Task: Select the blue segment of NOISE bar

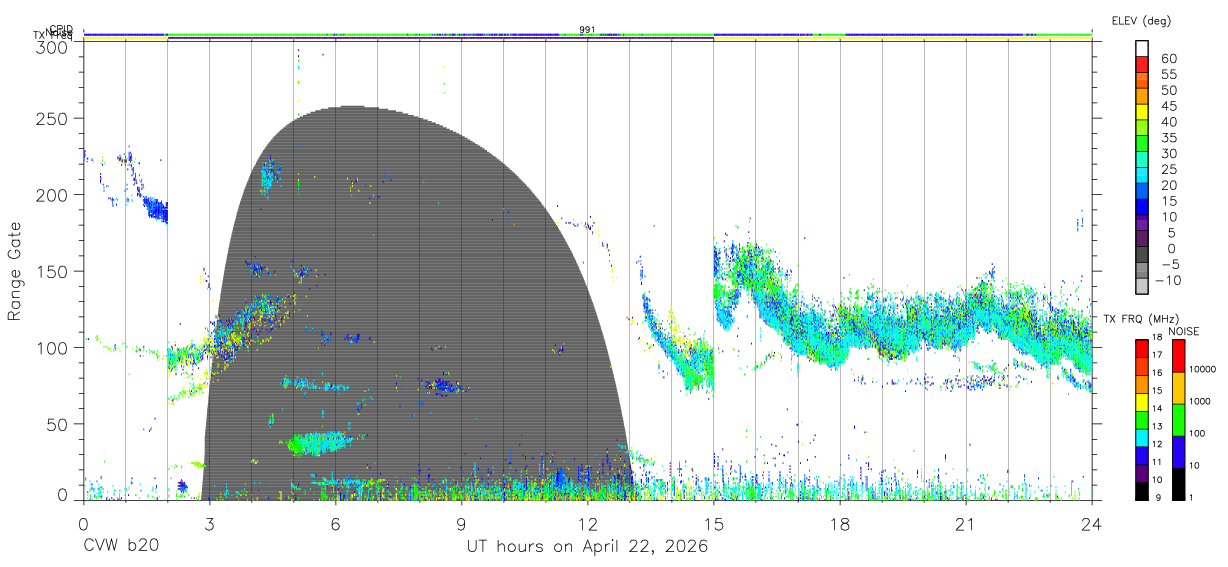Action: point(1177,452)
